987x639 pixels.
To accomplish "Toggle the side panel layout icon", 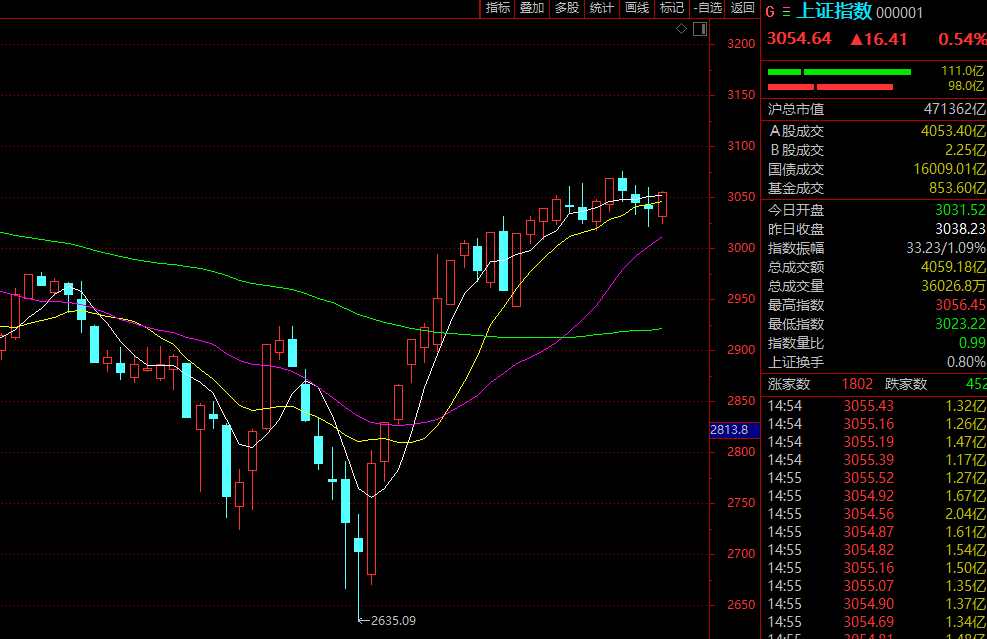I will coord(700,28).
